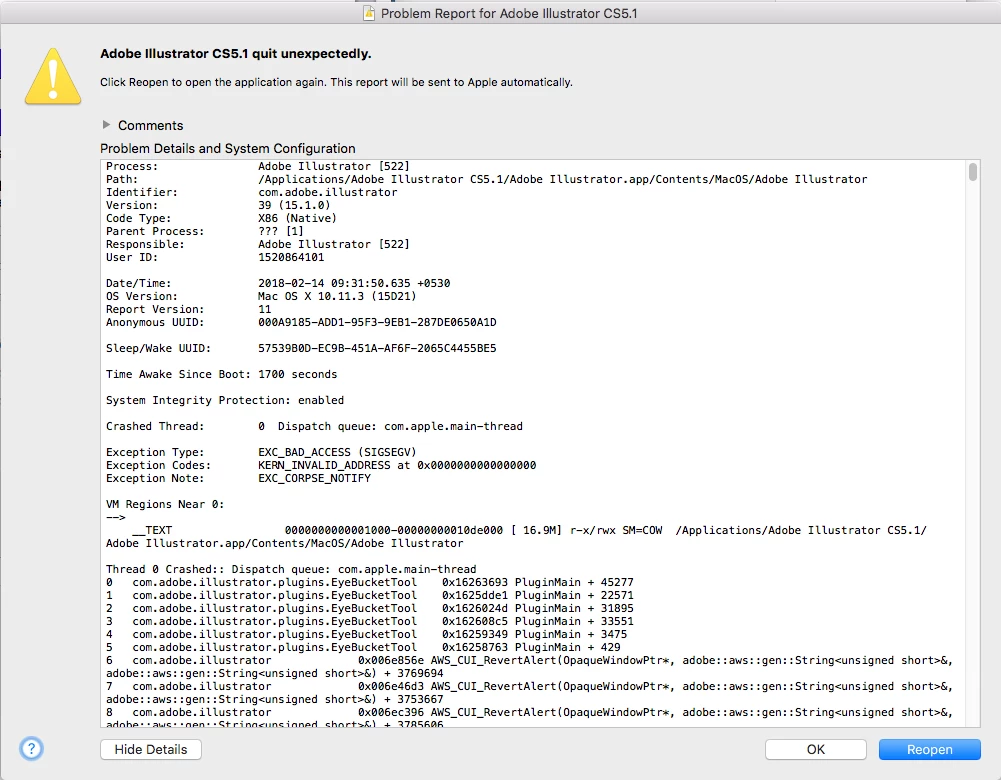Click the OK button
This screenshot has height=780, width=1001.
(815, 749)
